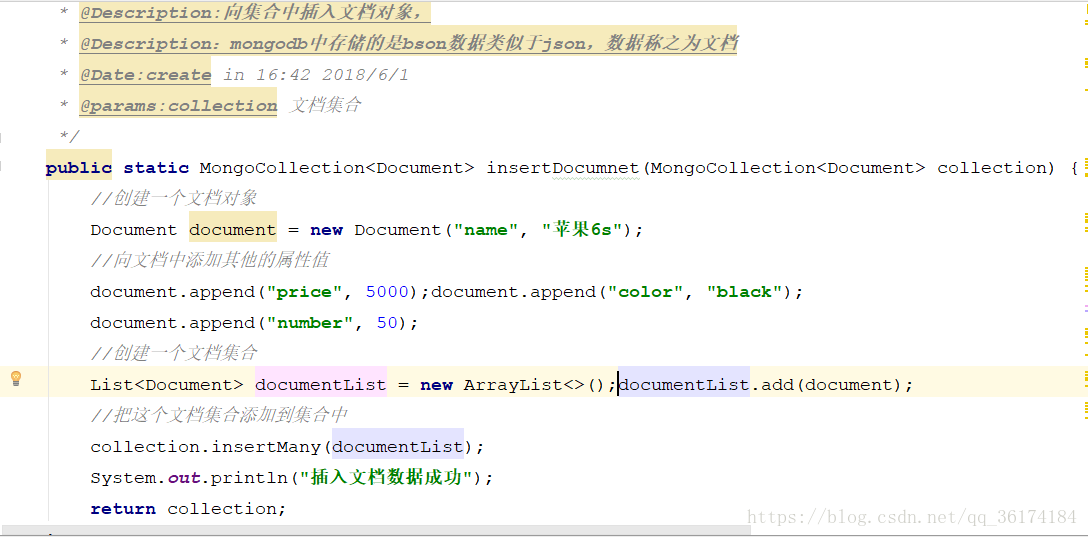Click collection before .insertMany

(145, 447)
